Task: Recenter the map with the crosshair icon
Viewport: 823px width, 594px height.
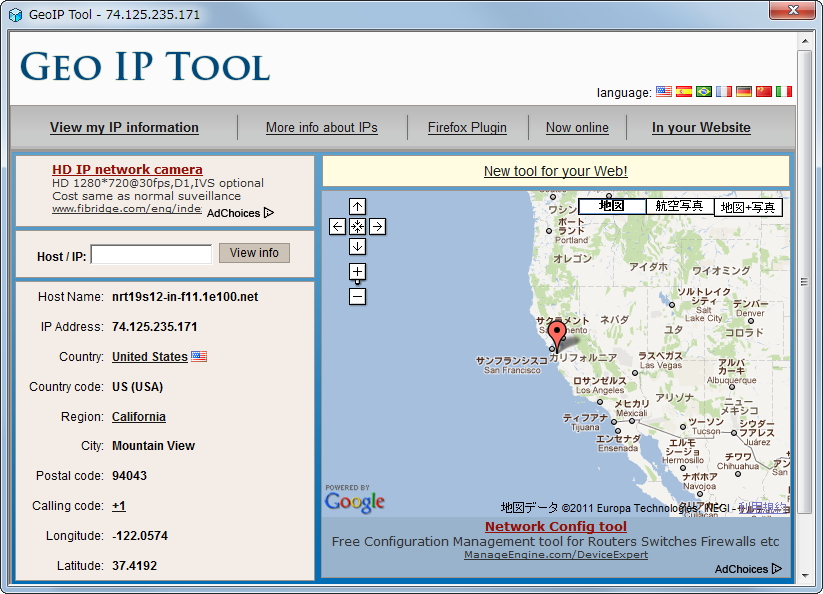Action: [357, 226]
